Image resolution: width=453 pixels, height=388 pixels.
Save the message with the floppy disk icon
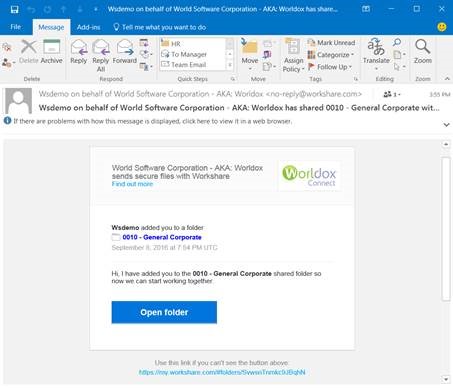tap(14, 9)
